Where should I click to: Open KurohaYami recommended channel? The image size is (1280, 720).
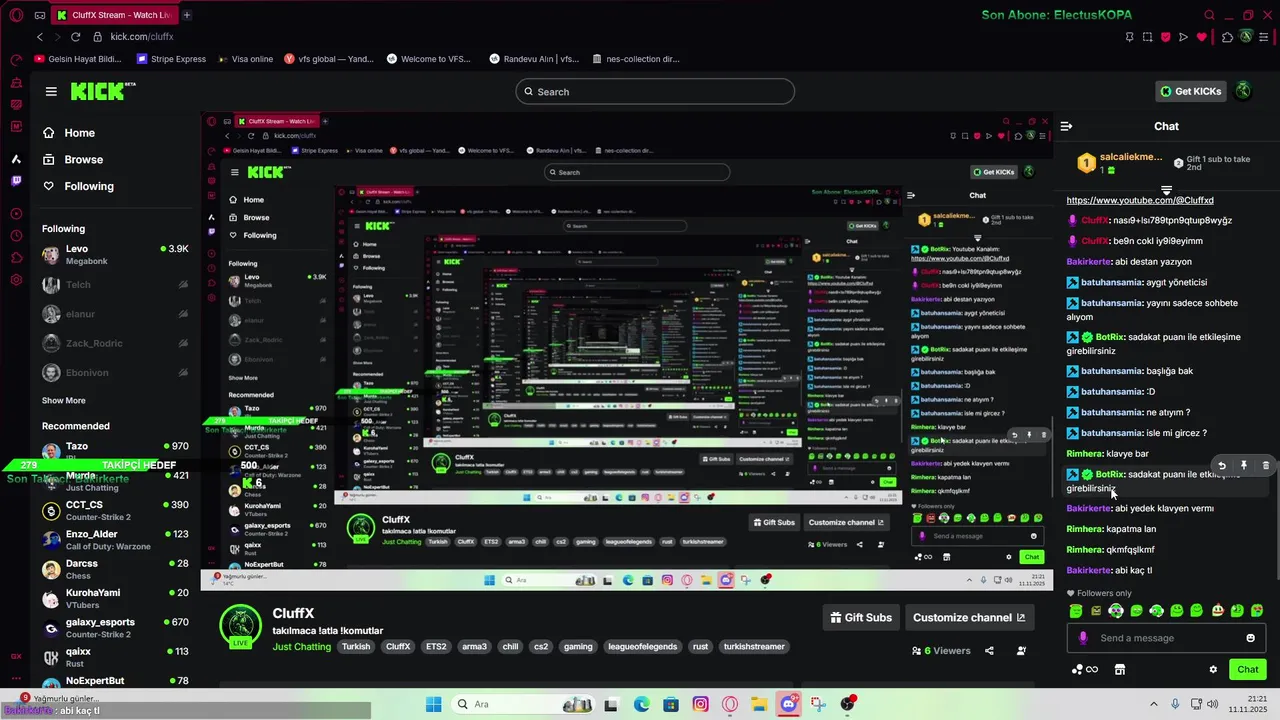pyautogui.click(x=115, y=599)
